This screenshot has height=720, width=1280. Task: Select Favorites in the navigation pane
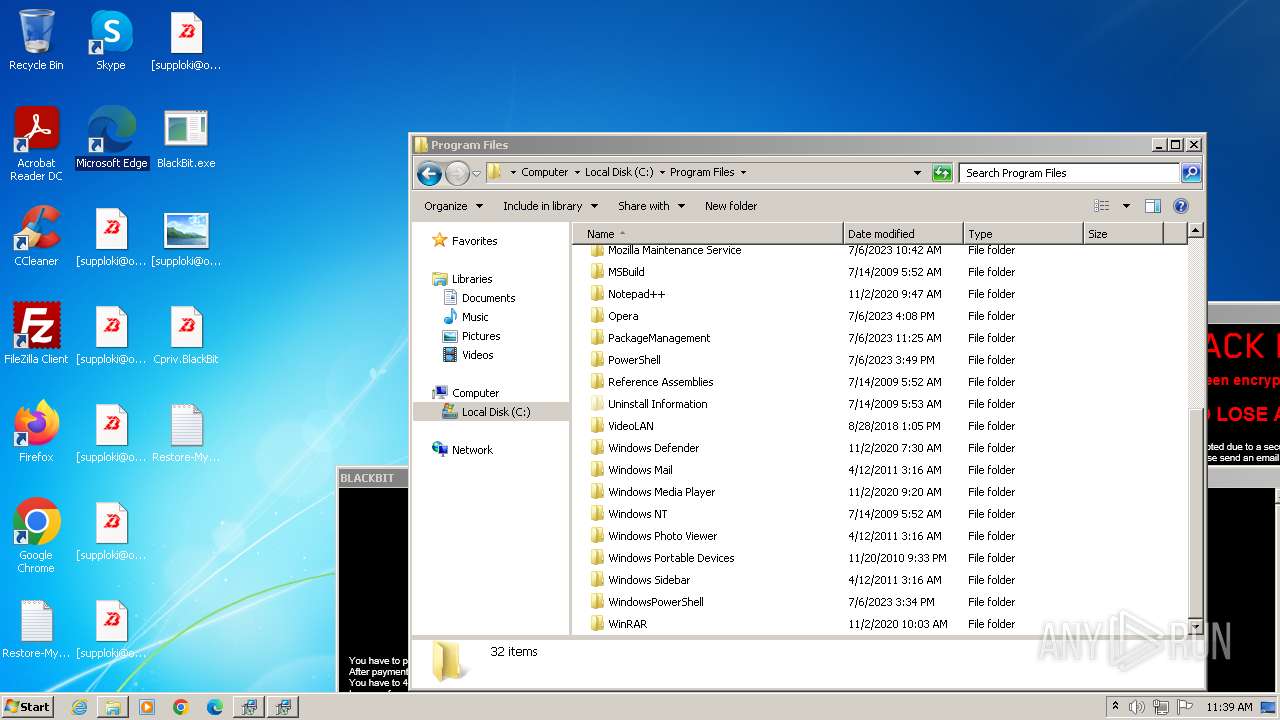point(474,241)
